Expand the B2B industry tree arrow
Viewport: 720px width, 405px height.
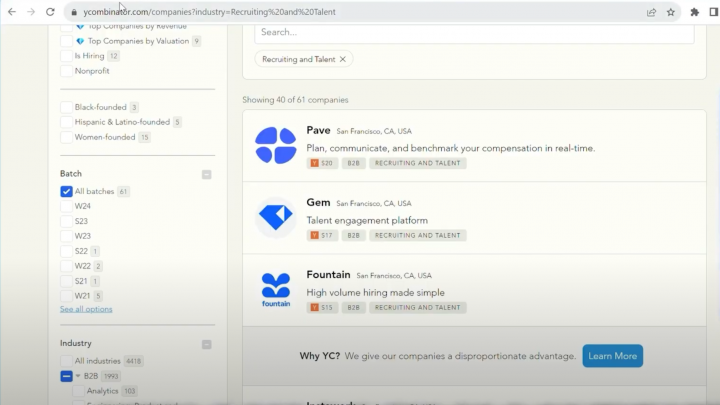[x=78, y=376]
